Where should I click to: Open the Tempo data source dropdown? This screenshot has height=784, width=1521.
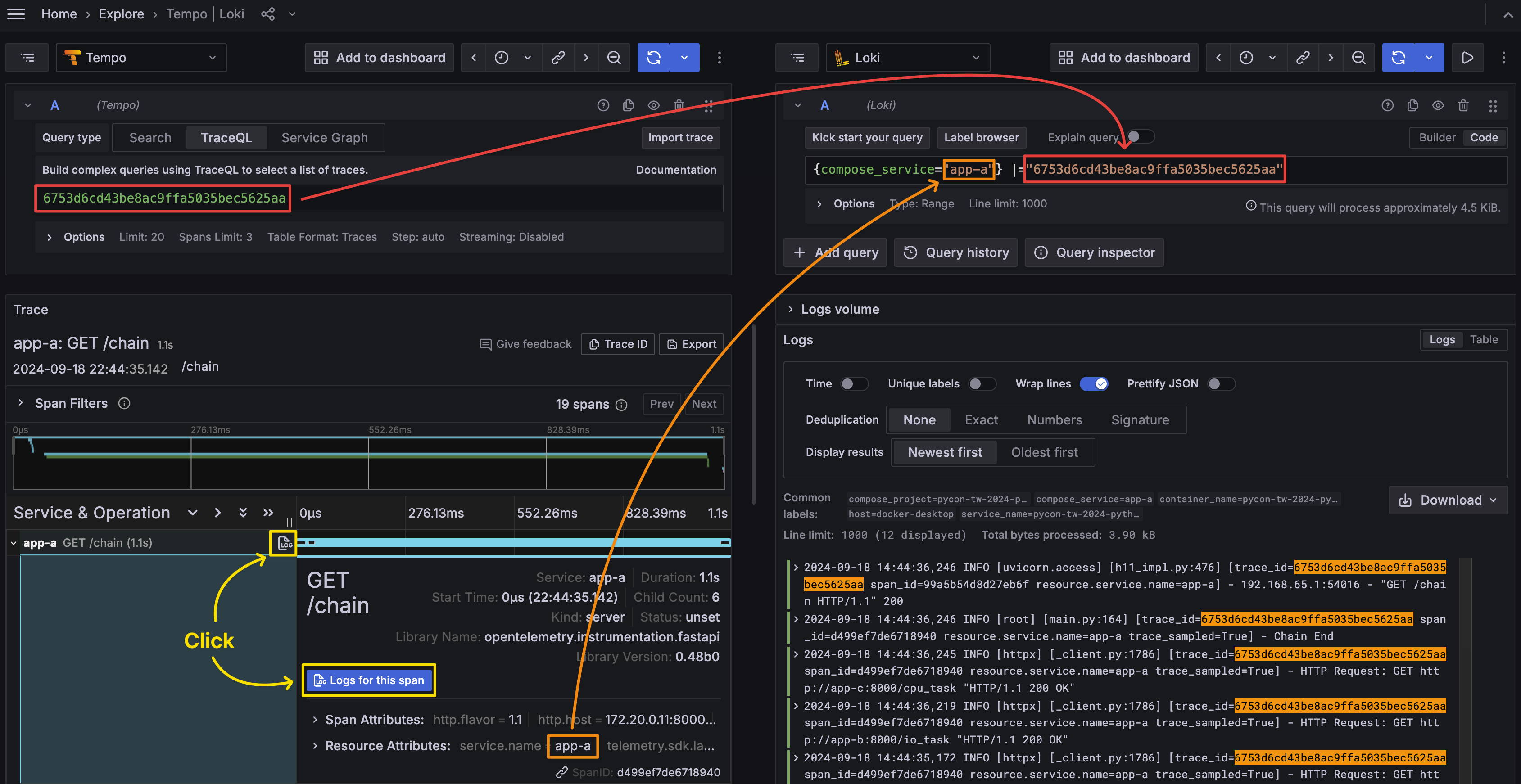141,57
